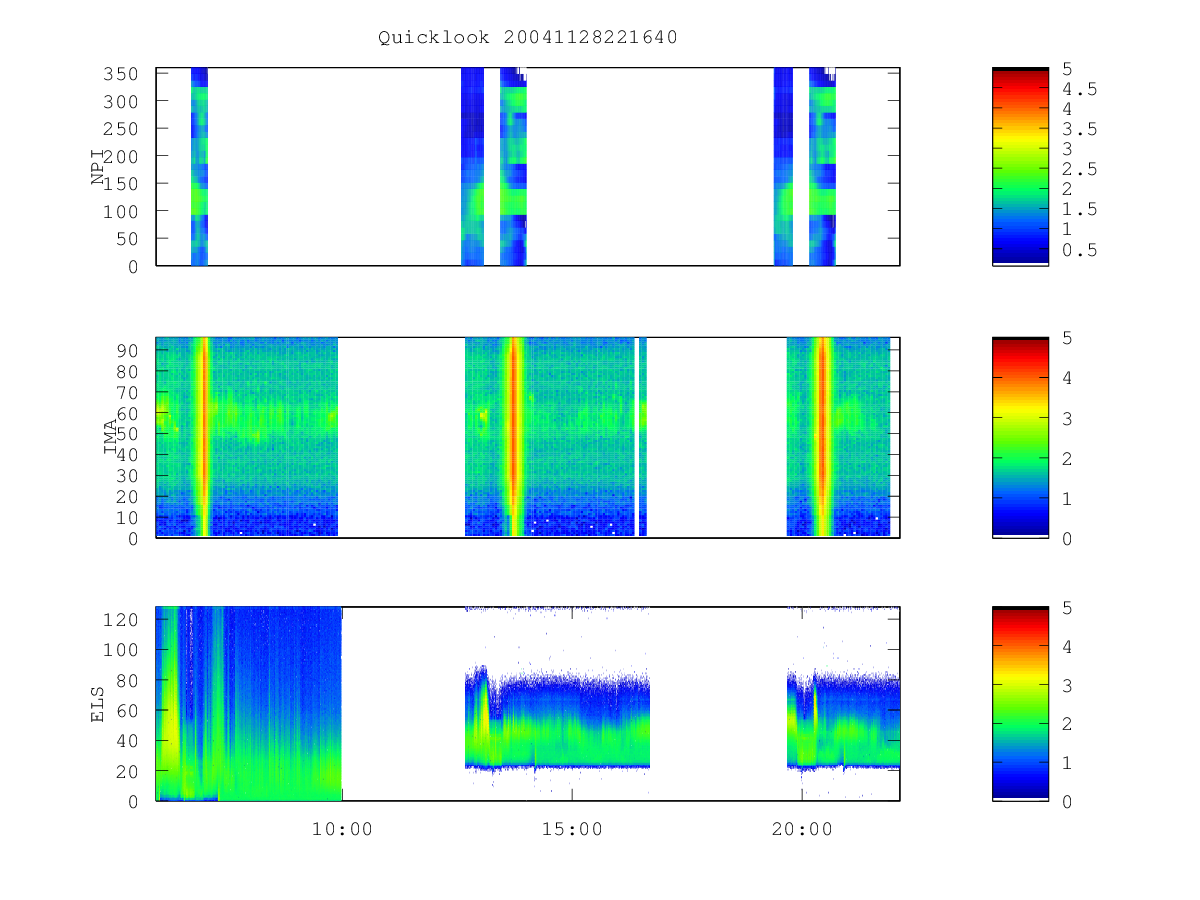Click the 4.5 label on NPI colorbar
This screenshot has width=1200, height=900.
click(1080, 89)
